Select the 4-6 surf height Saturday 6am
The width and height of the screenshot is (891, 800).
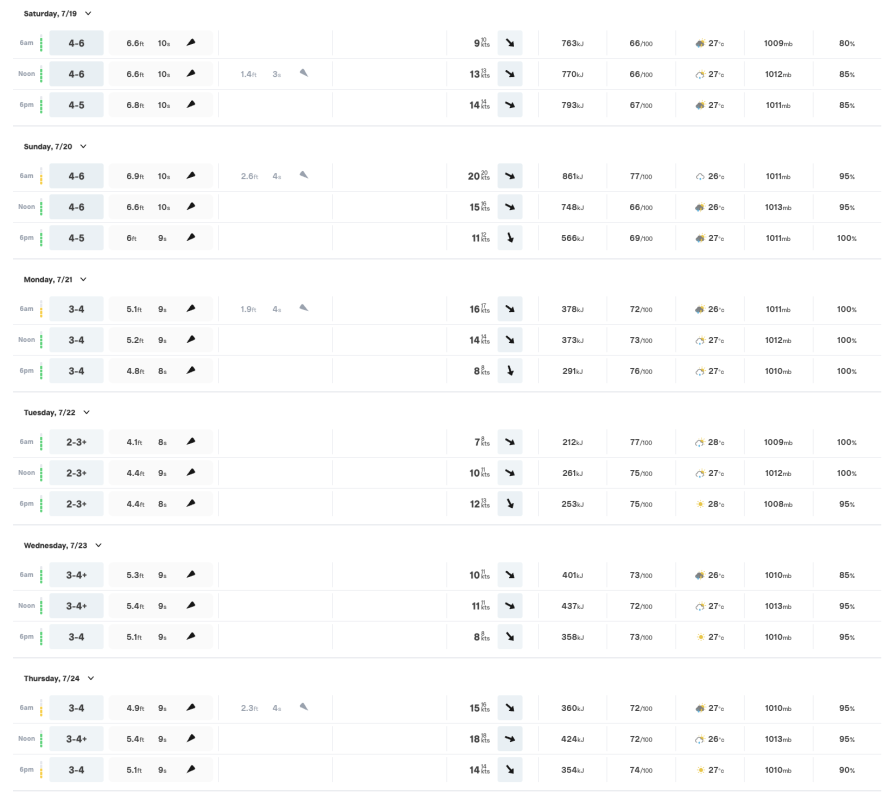pyautogui.click(x=76, y=43)
